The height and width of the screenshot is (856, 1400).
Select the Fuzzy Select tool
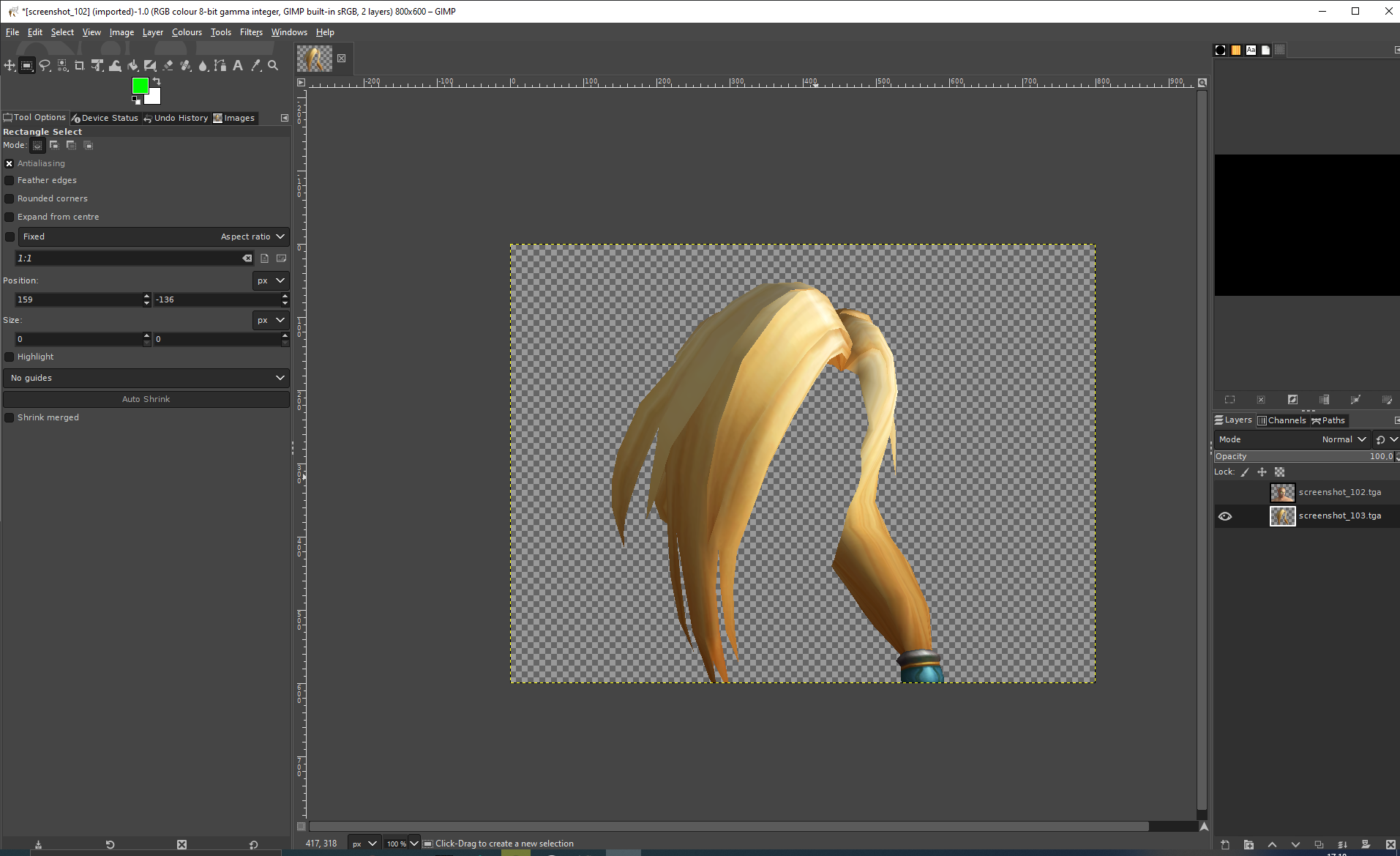[62, 66]
